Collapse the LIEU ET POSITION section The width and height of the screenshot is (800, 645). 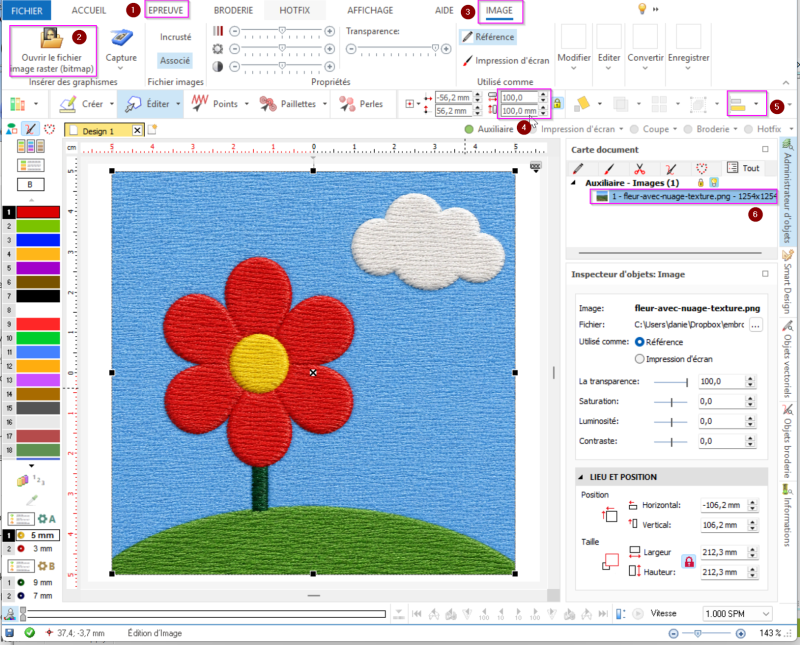[580, 477]
